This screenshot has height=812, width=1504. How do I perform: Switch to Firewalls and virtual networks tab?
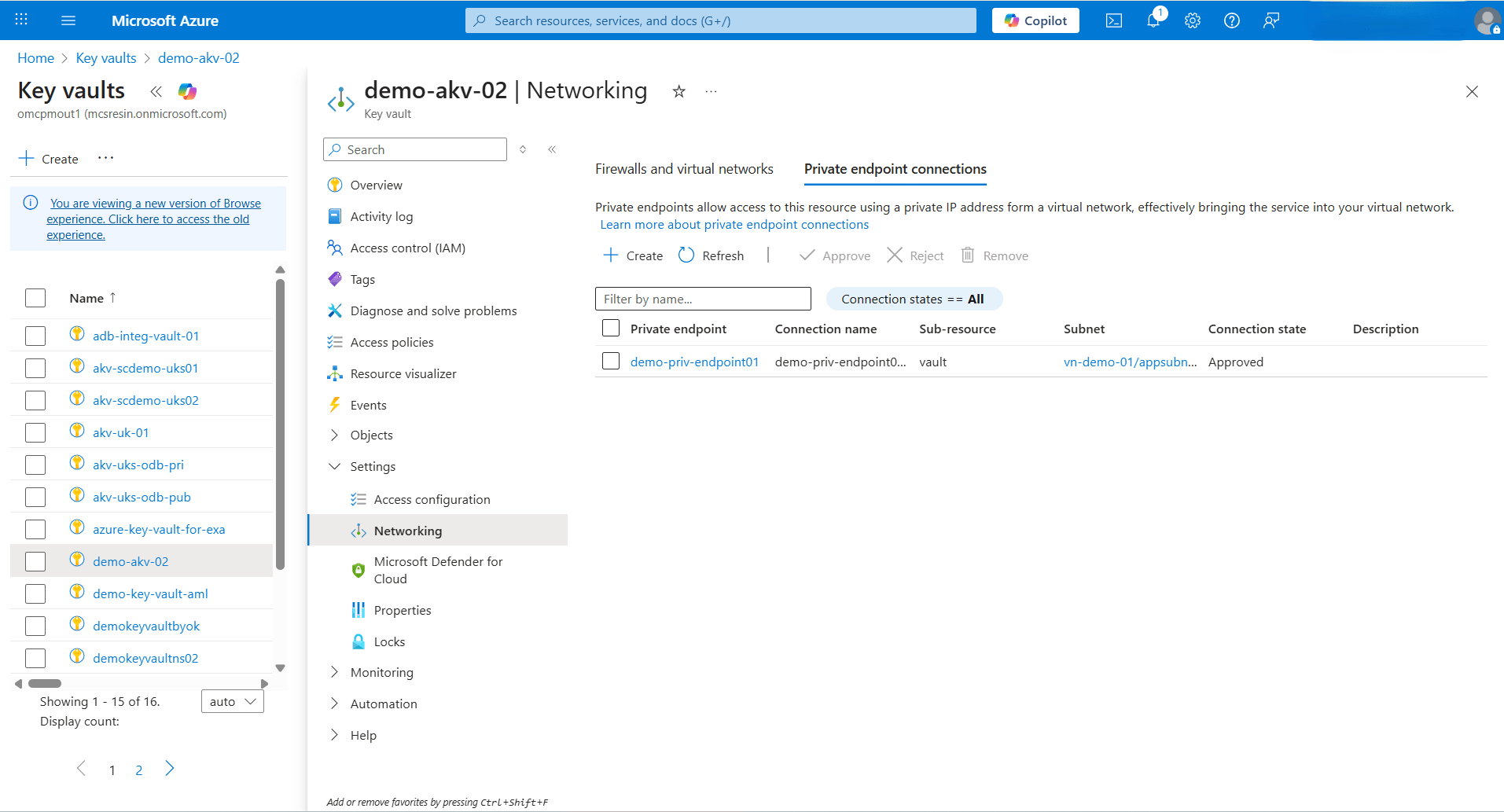pyautogui.click(x=684, y=168)
